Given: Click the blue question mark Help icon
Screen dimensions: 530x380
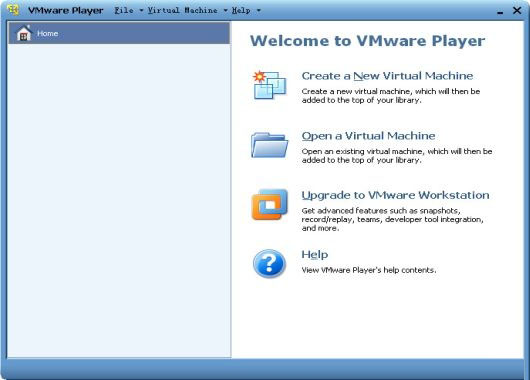Looking at the screenshot, I should click(x=269, y=264).
